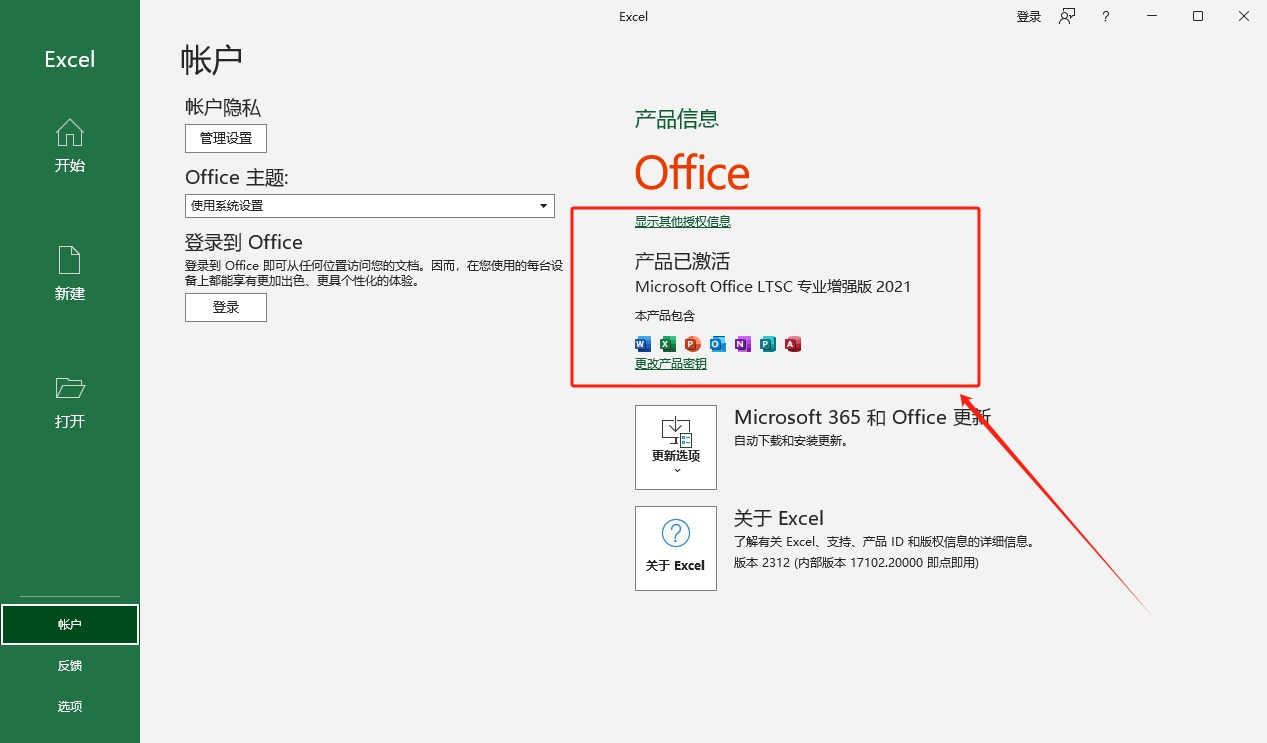Image resolution: width=1267 pixels, height=743 pixels.
Task: Click the 本产品包含 label
Action: 665,316
